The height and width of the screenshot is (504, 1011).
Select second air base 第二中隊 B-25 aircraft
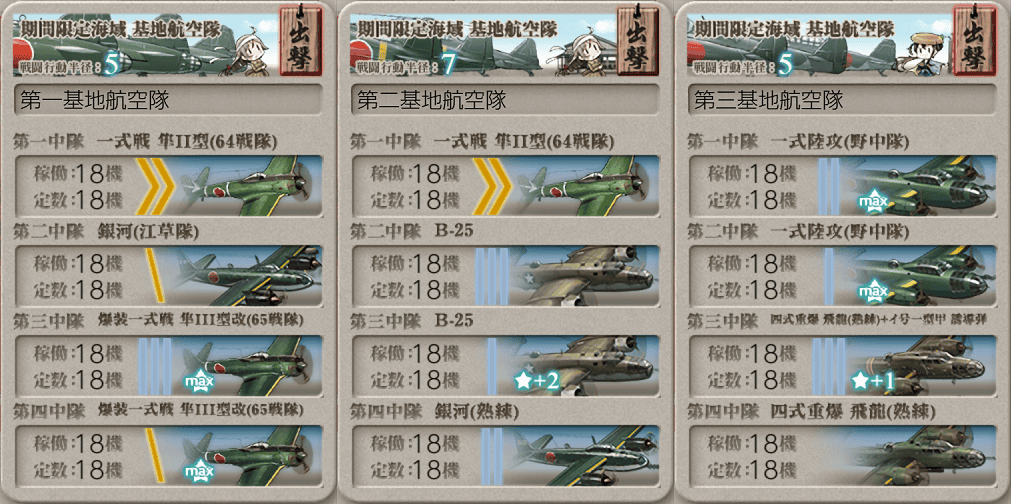[x=585, y=275]
